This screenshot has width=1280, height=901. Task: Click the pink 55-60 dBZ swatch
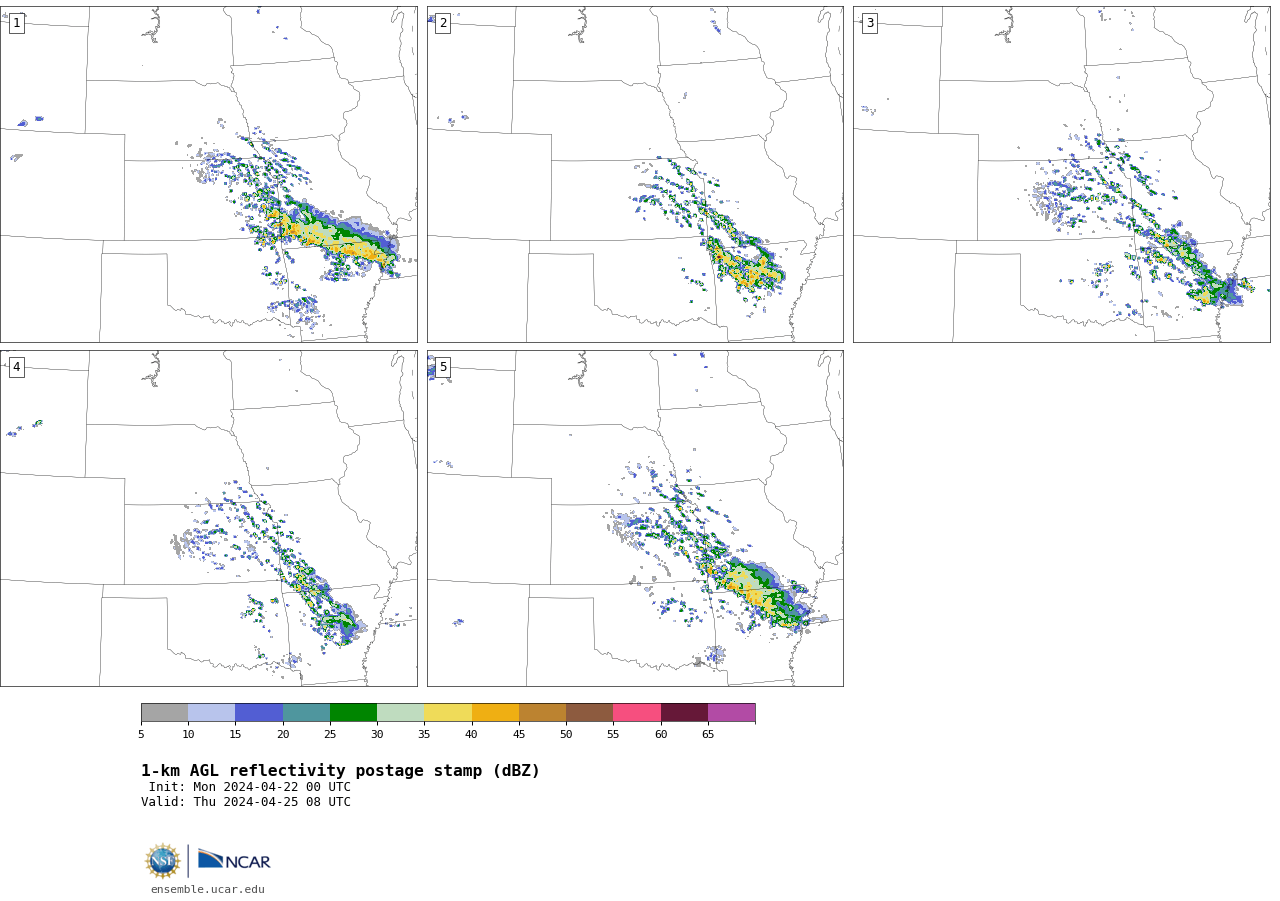pos(637,713)
